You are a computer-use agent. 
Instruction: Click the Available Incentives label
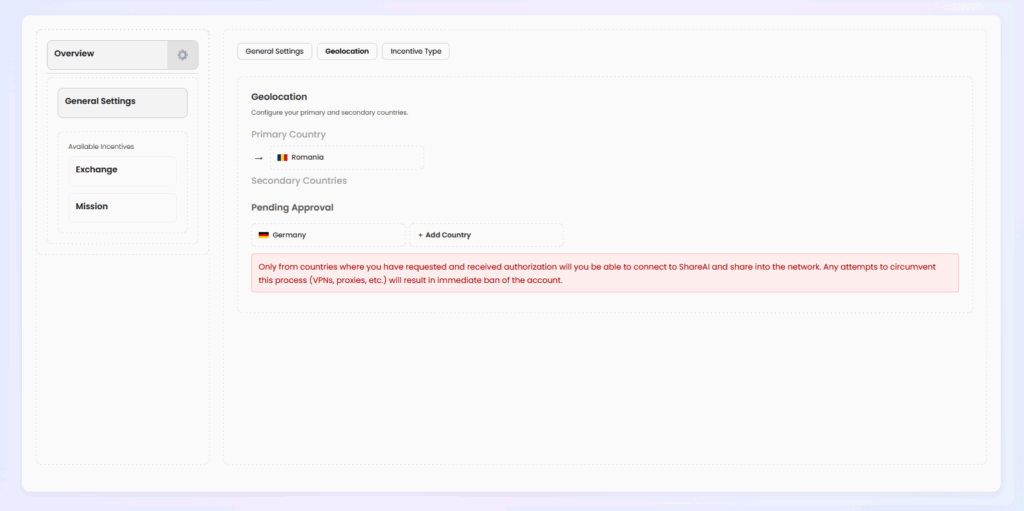[x=101, y=147]
